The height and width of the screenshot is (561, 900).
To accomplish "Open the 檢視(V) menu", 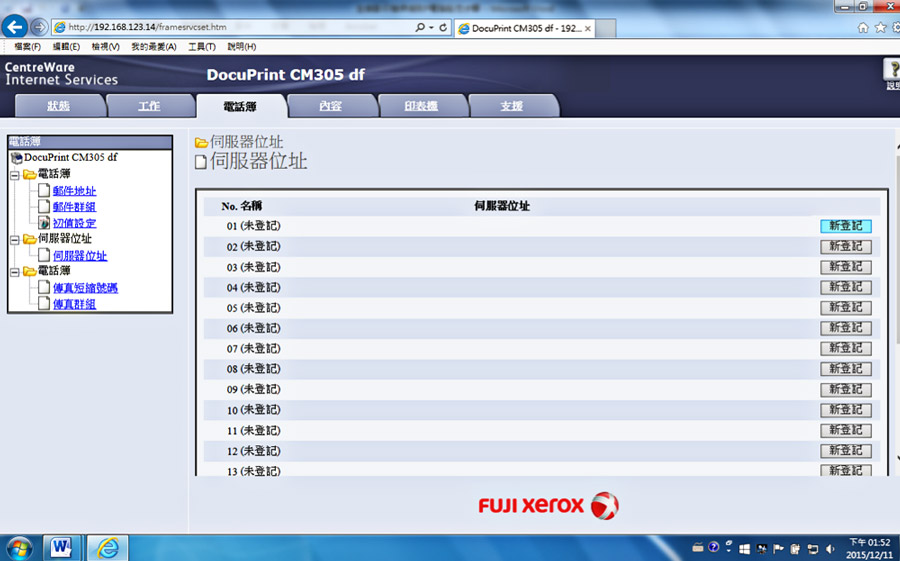I will click(106, 47).
